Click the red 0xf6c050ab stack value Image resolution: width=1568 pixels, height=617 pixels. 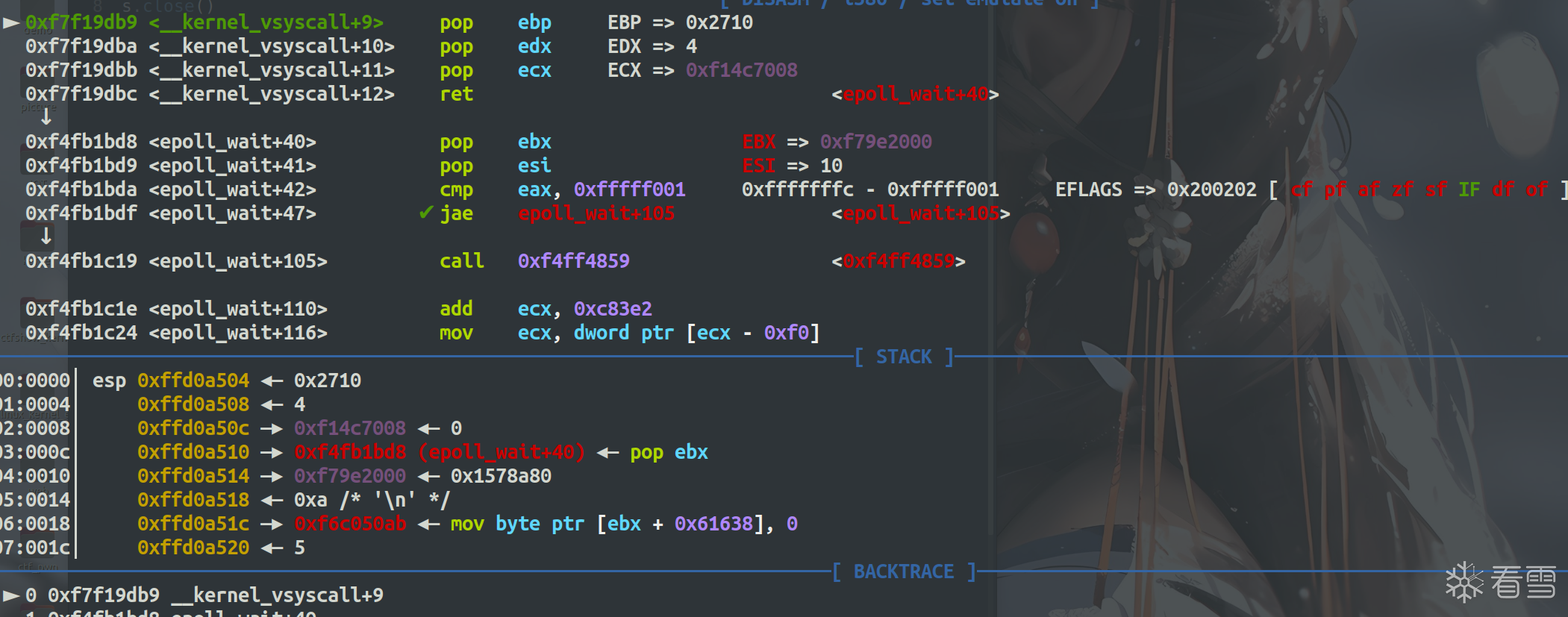point(350,524)
